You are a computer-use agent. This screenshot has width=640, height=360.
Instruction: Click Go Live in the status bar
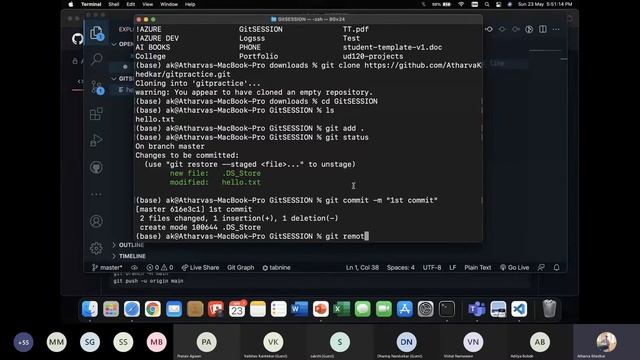pyautogui.click(x=514, y=267)
